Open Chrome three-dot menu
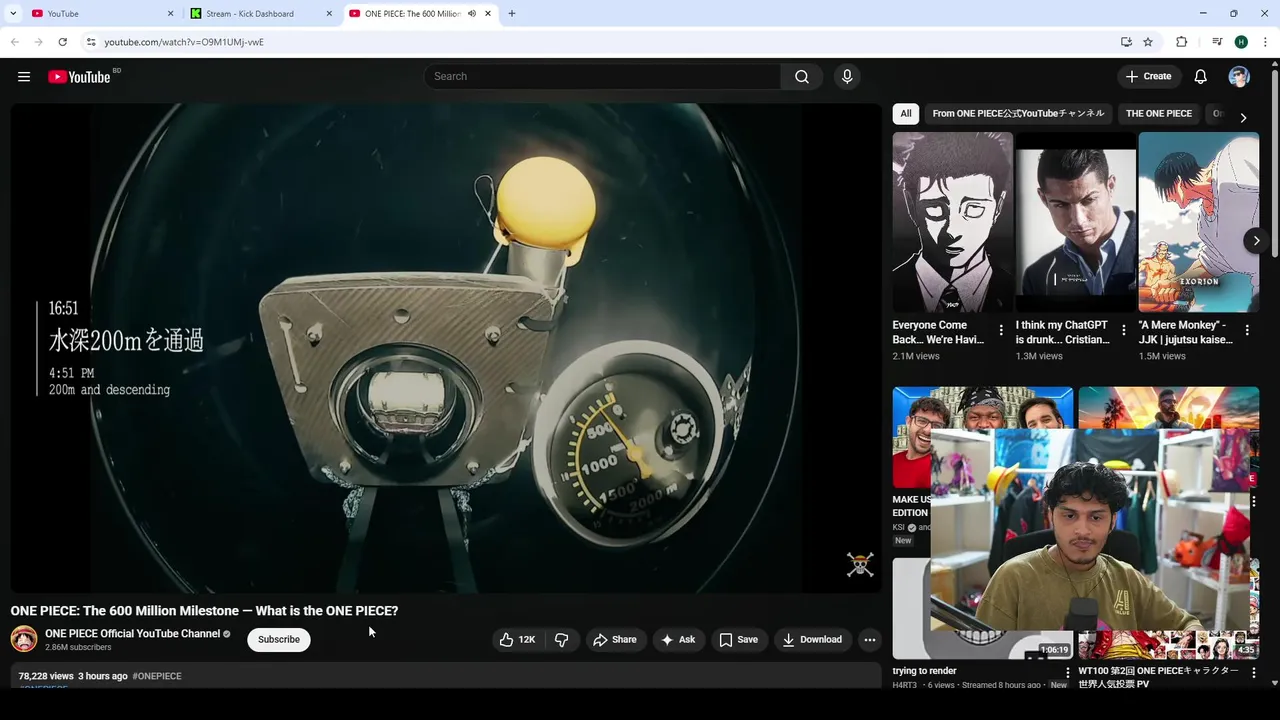1280x720 pixels. [x=1265, y=42]
